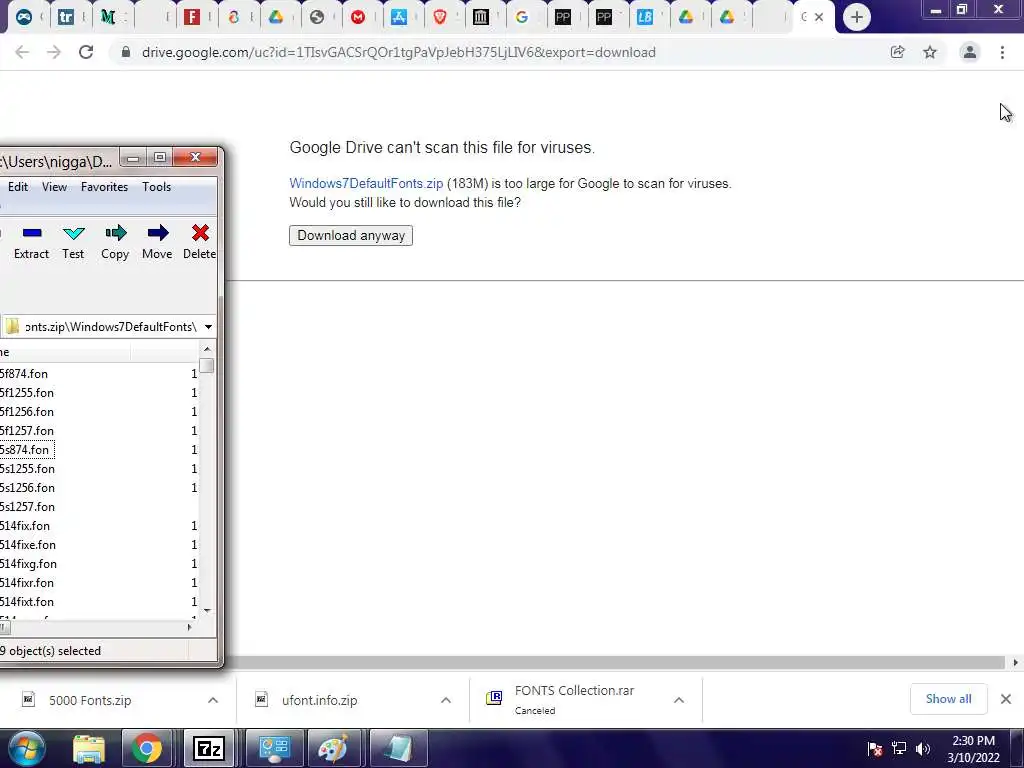Close the downloads bar

tap(1006, 699)
